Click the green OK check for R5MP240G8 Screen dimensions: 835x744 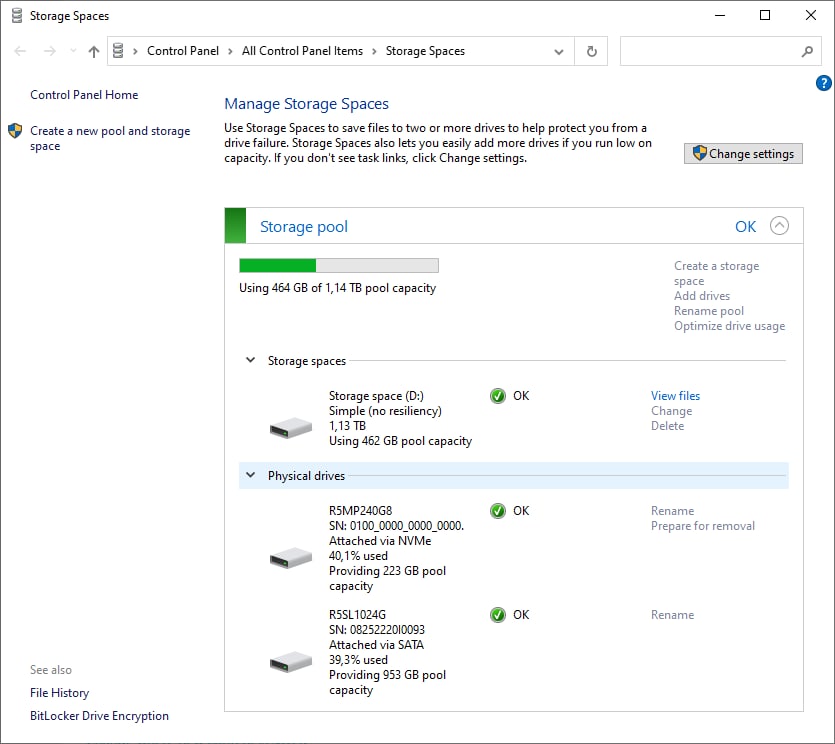(x=498, y=511)
